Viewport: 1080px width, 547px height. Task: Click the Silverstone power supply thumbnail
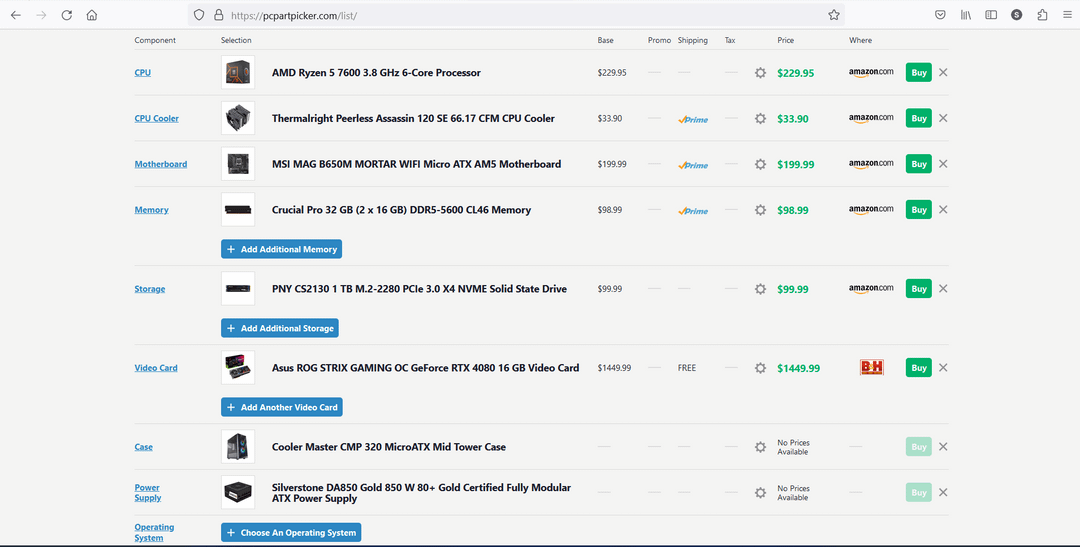point(238,493)
